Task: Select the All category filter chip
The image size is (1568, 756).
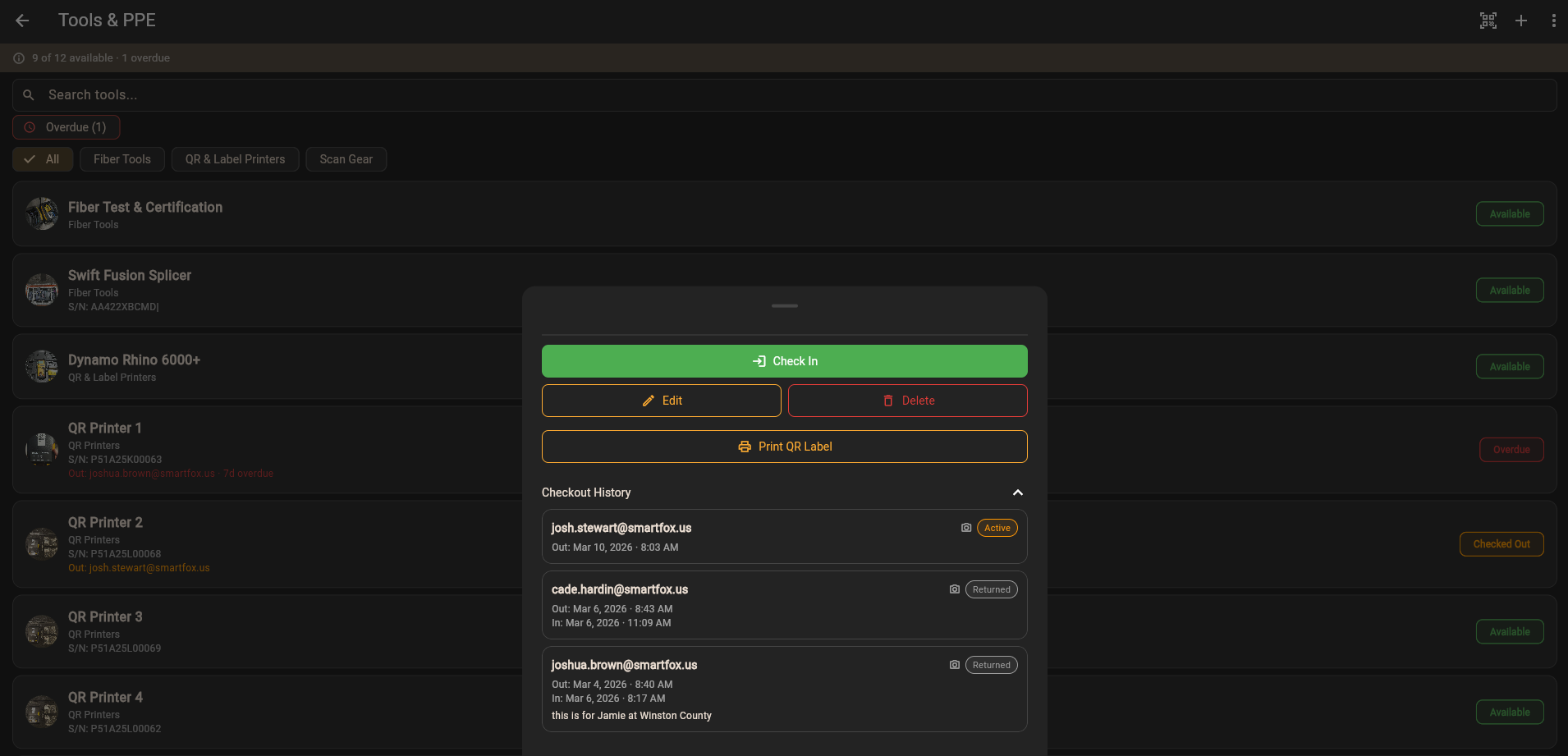Action: click(43, 159)
